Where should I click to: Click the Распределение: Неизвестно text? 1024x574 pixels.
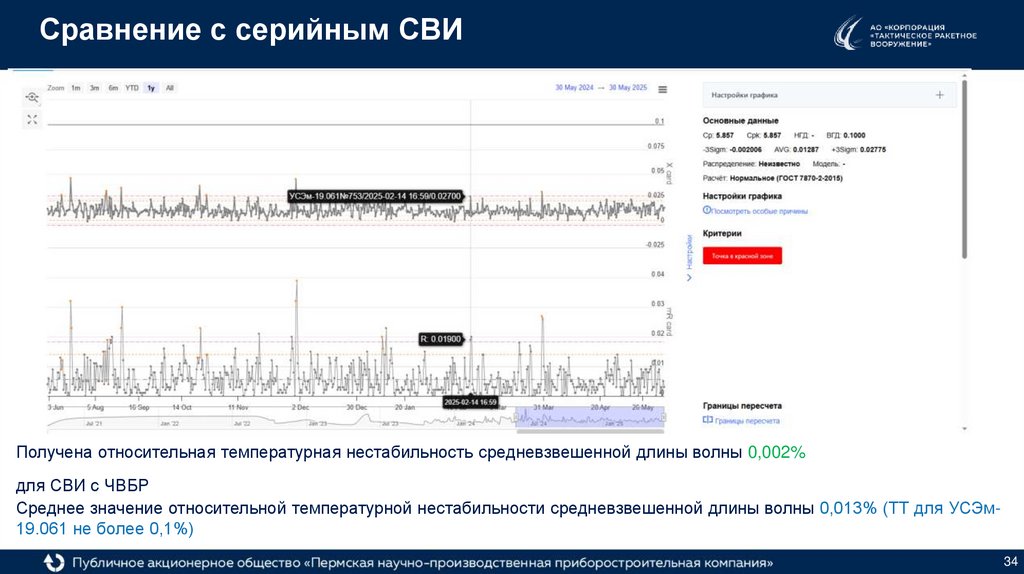(751, 164)
